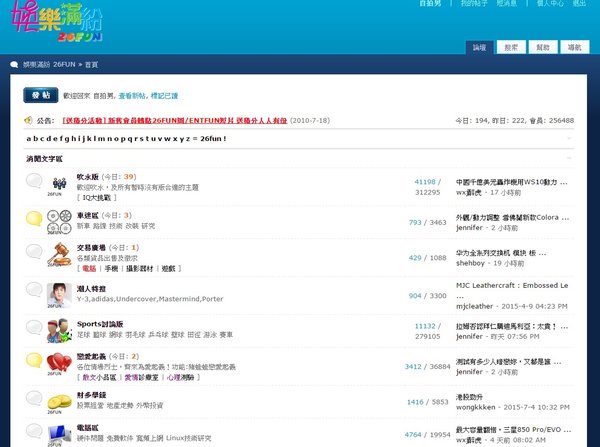Open the 戀愛起義 red hearts icon
Screen dimensions: 600x447
[x=59, y=363]
